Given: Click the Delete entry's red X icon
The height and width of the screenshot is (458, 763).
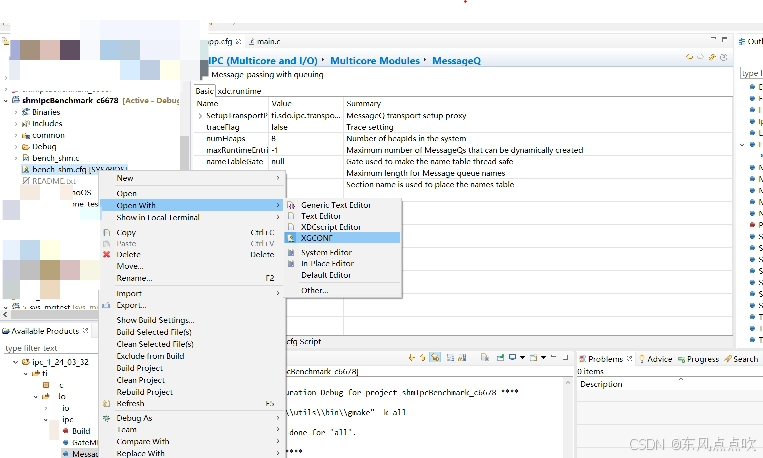Looking at the screenshot, I should tap(107, 254).
